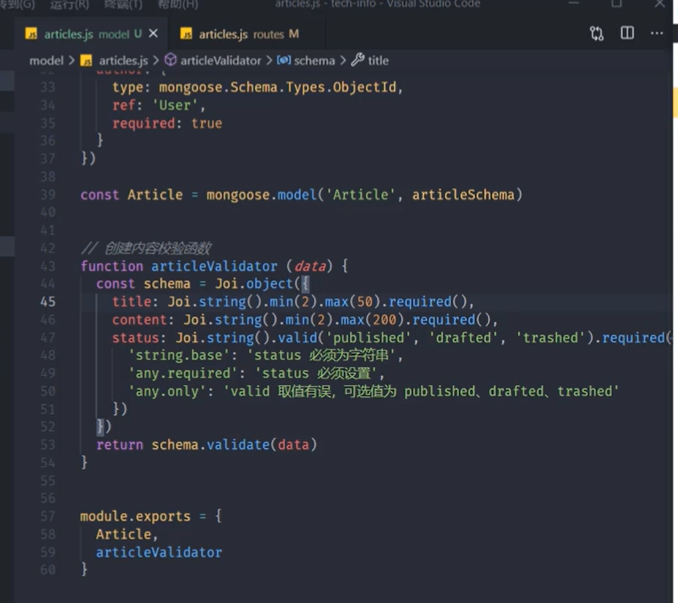
Task: Expand breadcrumb chevron after model
Action: coord(71,61)
